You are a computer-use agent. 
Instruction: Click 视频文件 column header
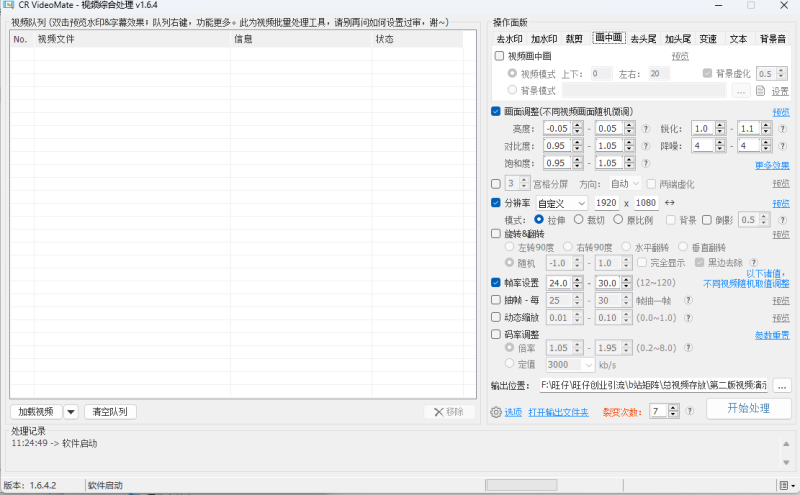132,39
